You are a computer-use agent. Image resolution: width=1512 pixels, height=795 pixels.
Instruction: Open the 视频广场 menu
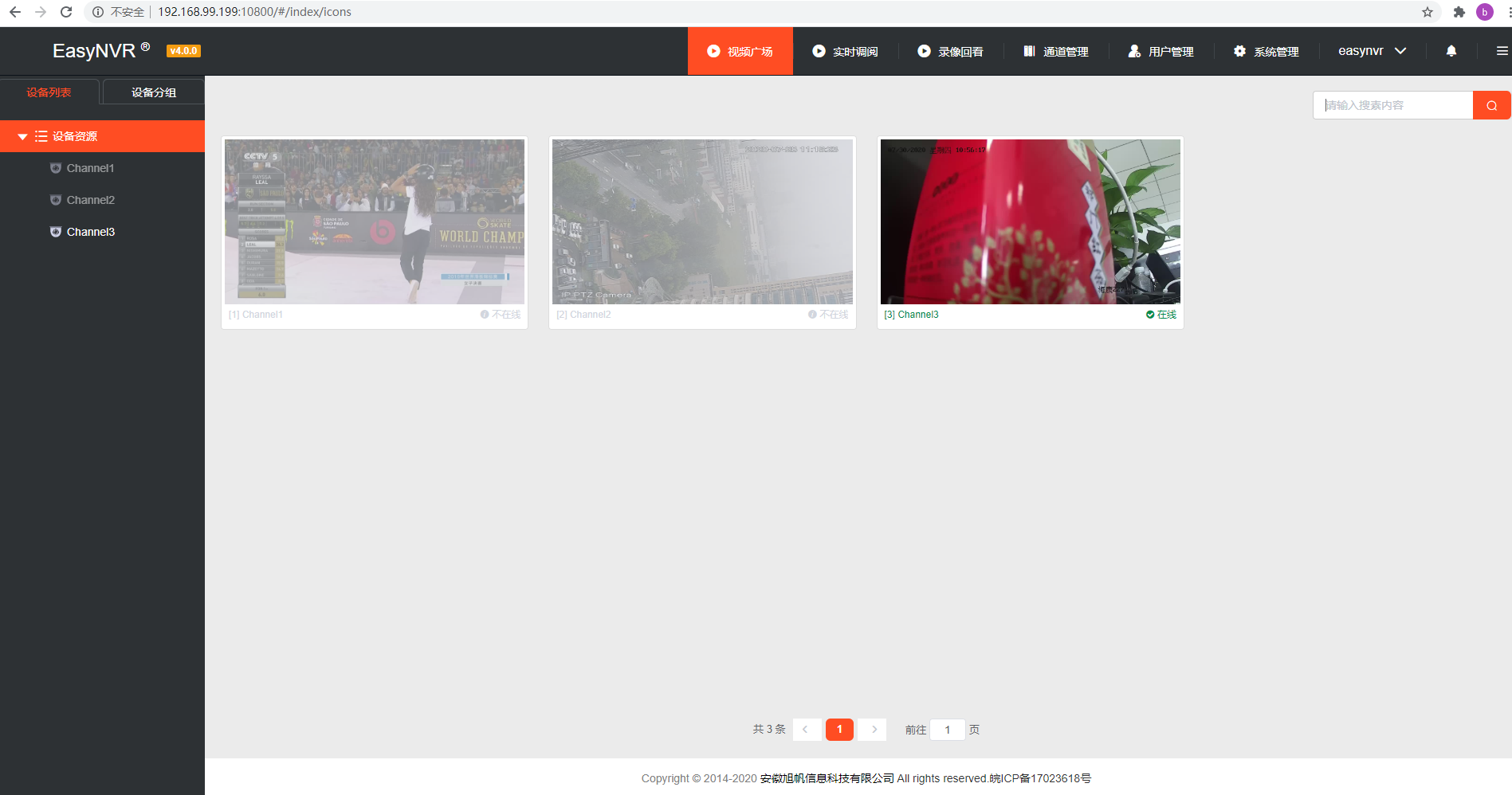[x=740, y=51]
